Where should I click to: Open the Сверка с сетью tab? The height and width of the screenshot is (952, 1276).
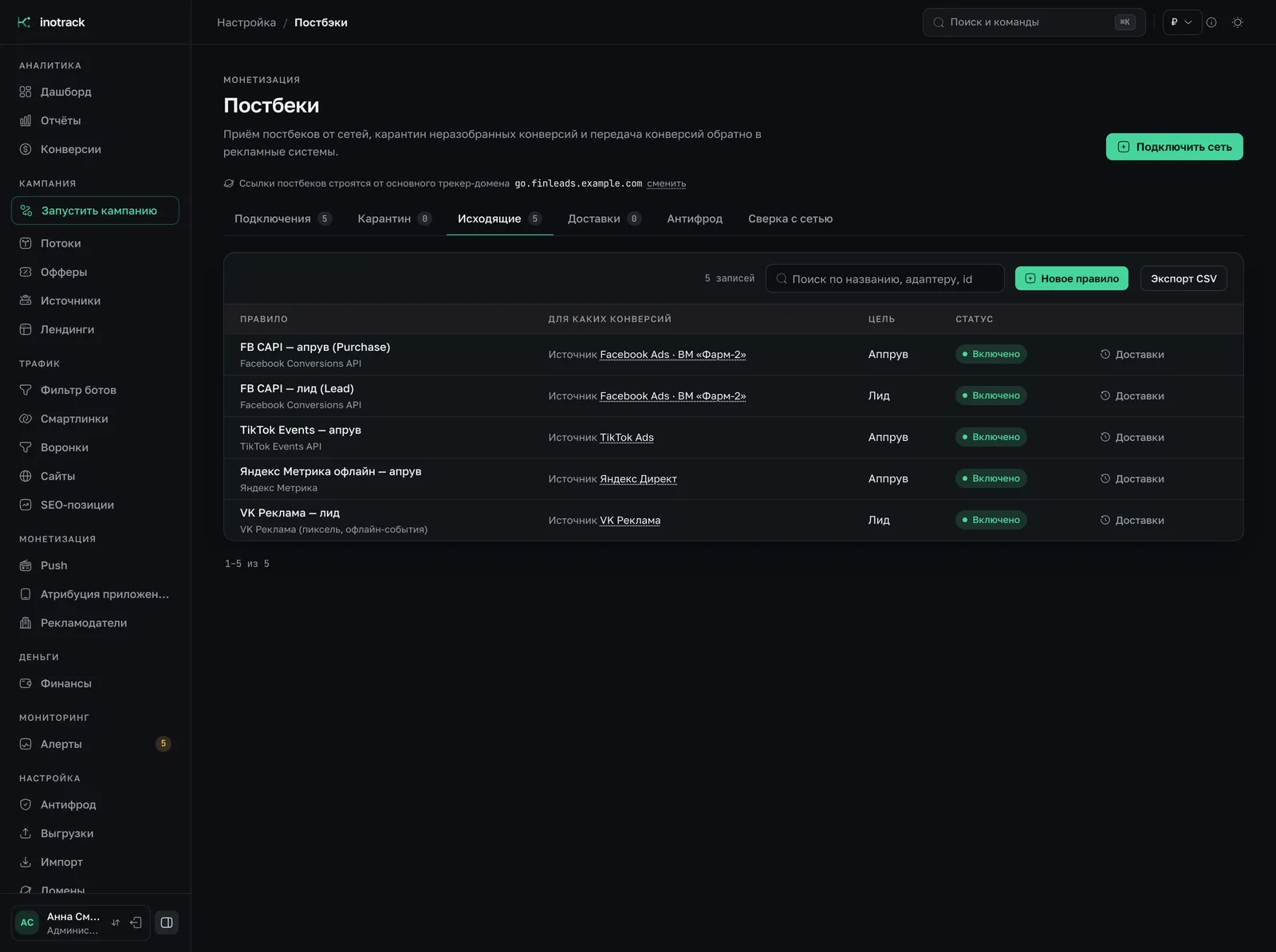coord(790,218)
